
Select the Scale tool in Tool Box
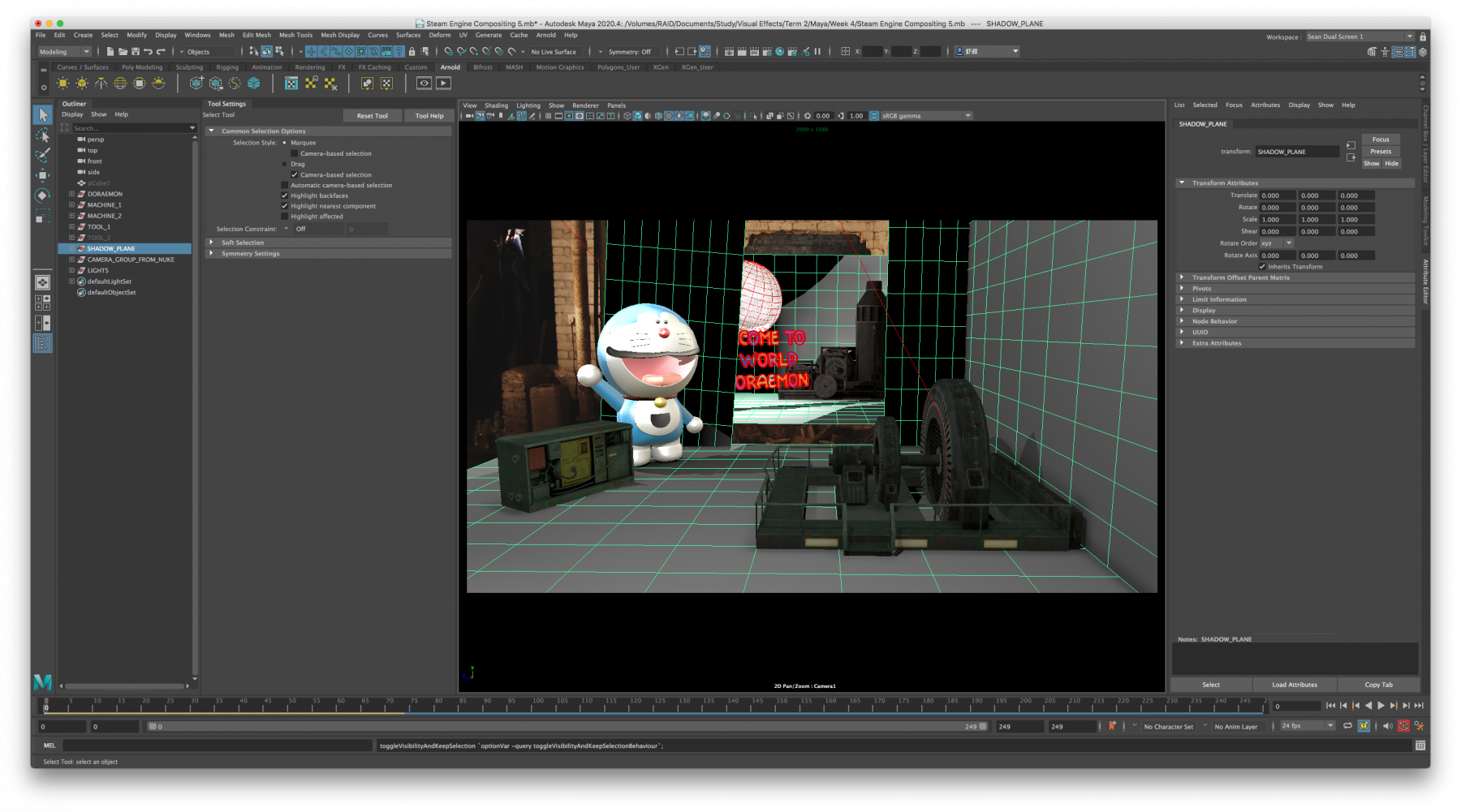click(x=43, y=217)
